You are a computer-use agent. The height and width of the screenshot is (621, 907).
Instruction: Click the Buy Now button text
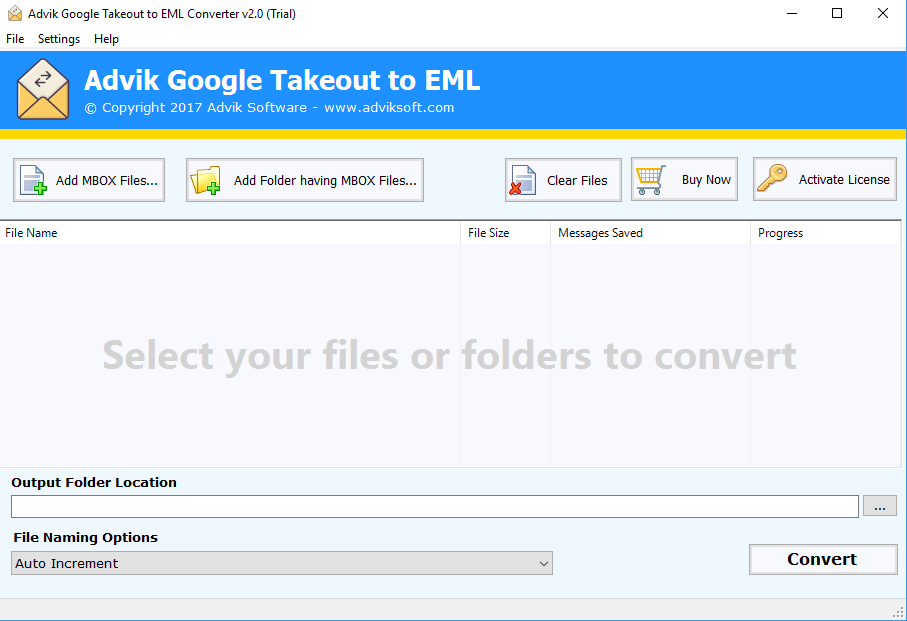pyautogui.click(x=706, y=180)
